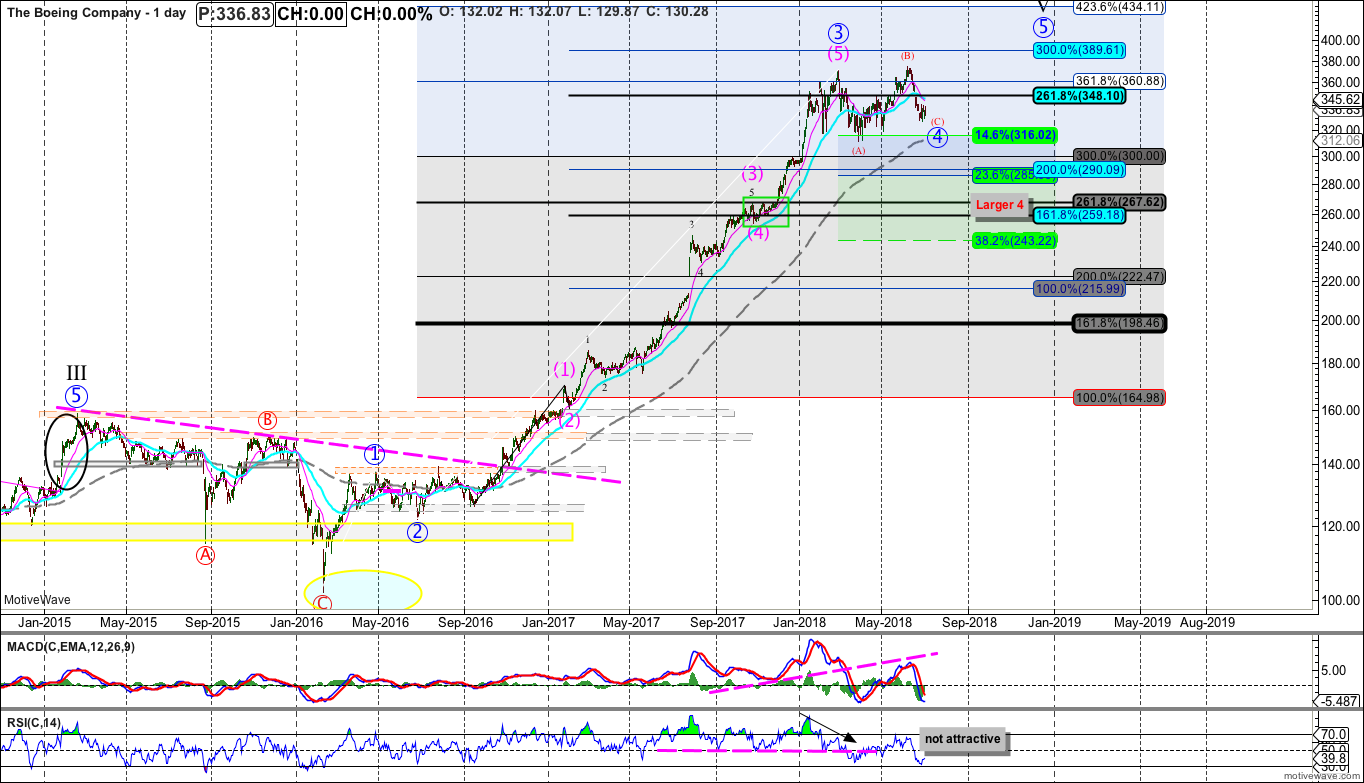Click the Roman numeral V wave label
Image resolution: width=1364 pixels, height=783 pixels.
click(1043, 5)
